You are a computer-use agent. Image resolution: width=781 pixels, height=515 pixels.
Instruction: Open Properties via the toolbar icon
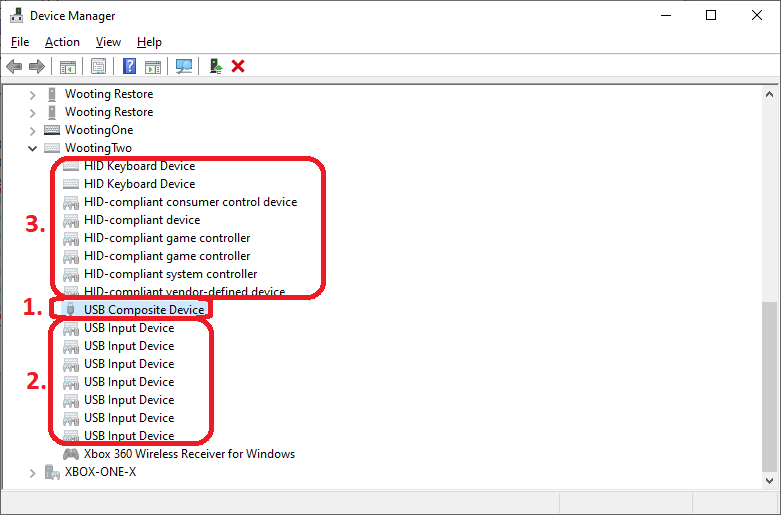click(x=98, y=66)
